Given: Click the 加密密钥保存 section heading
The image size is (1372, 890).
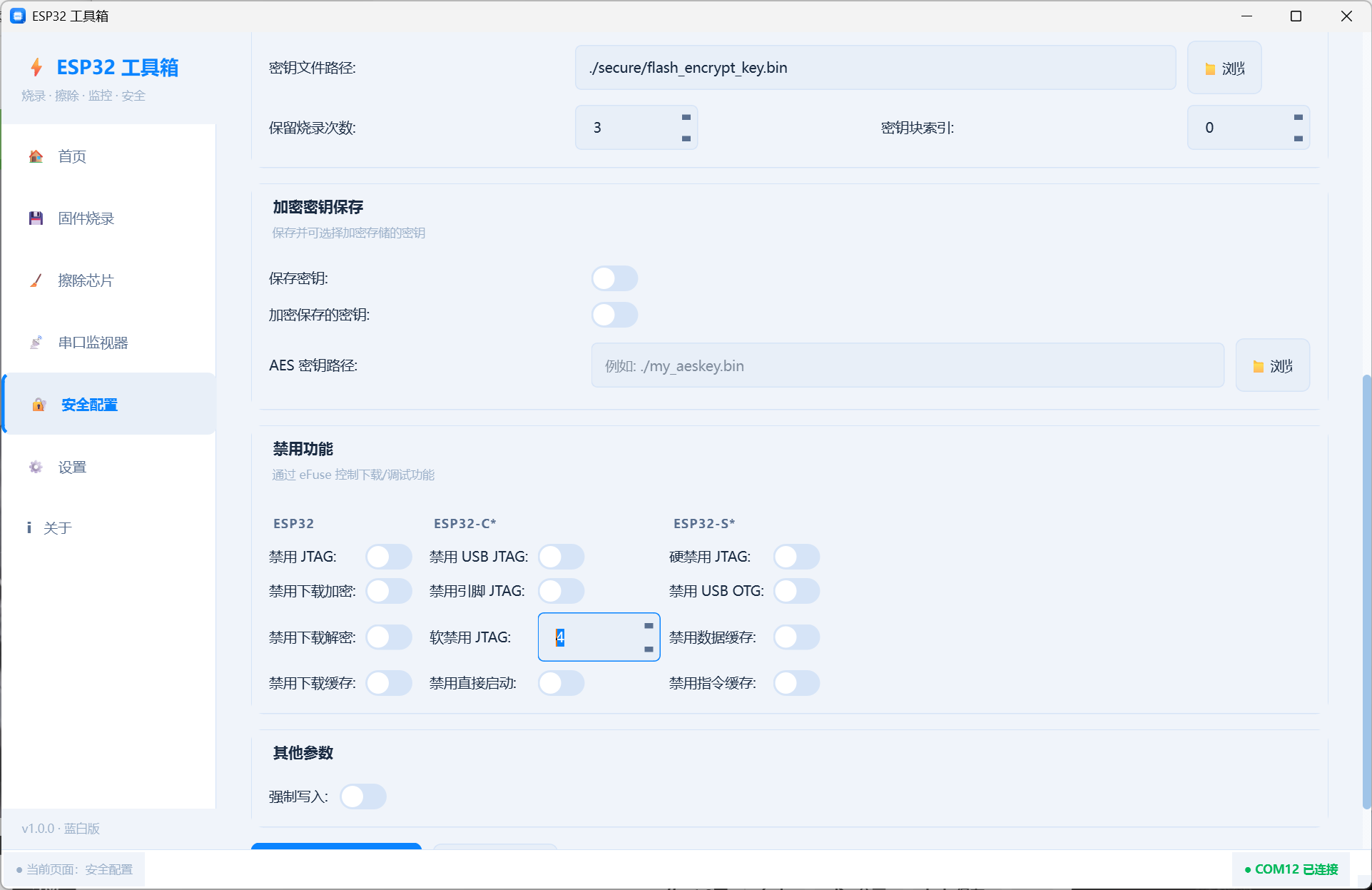Looking at the screenshot, I should tap(318, 207).
